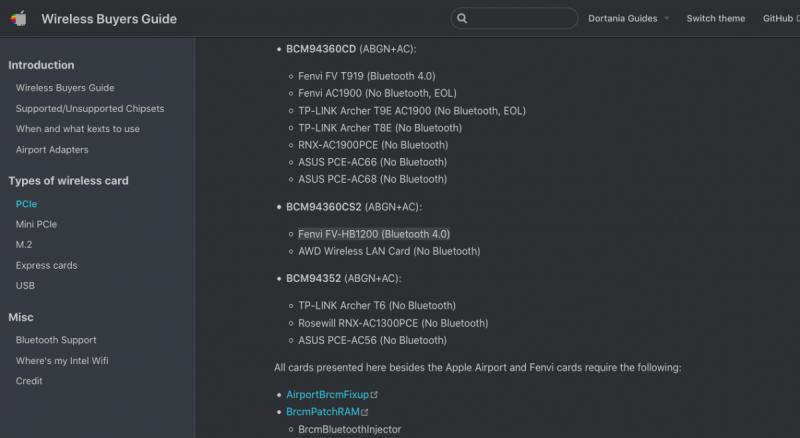Navigate to Mini PCIe section
Viewport: 800px width, 438px height.
point(36,224)
